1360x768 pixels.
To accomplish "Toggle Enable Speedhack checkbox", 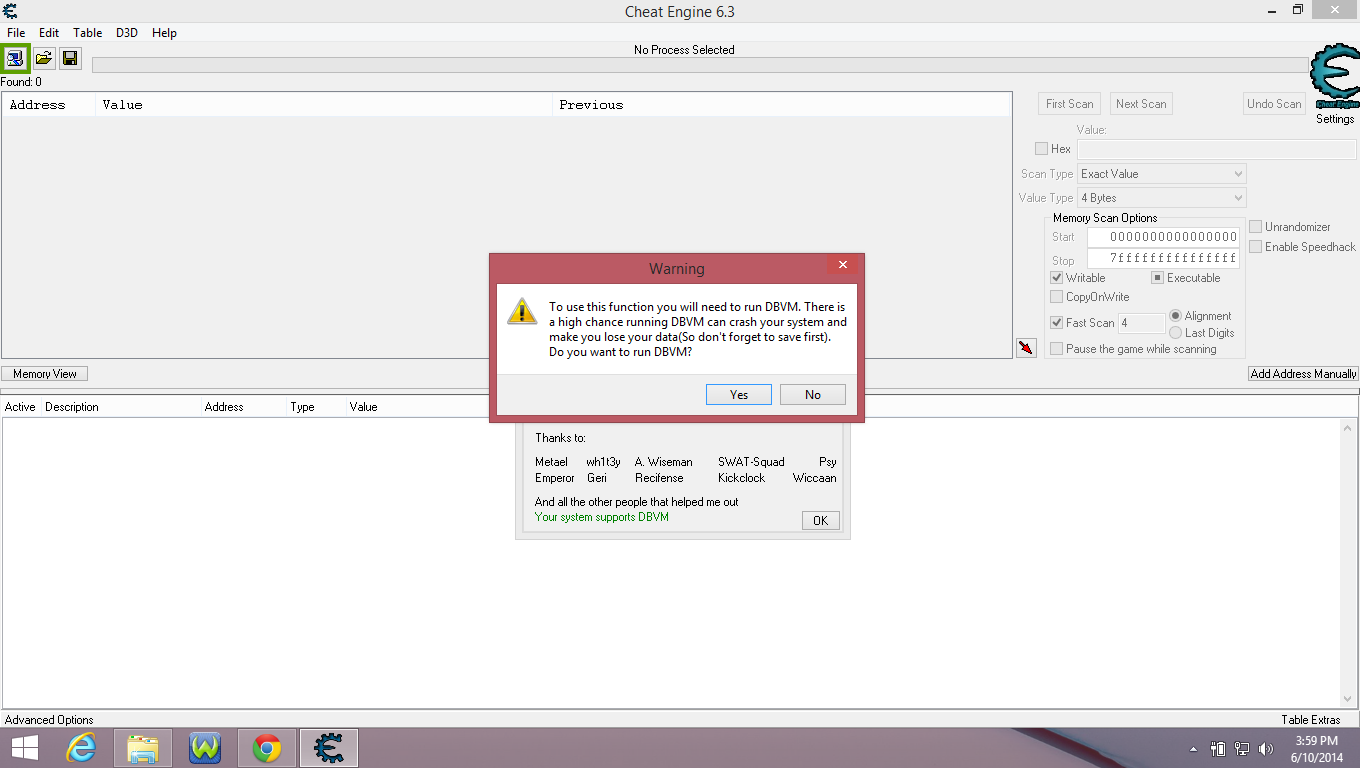I will coord(1255,247).
